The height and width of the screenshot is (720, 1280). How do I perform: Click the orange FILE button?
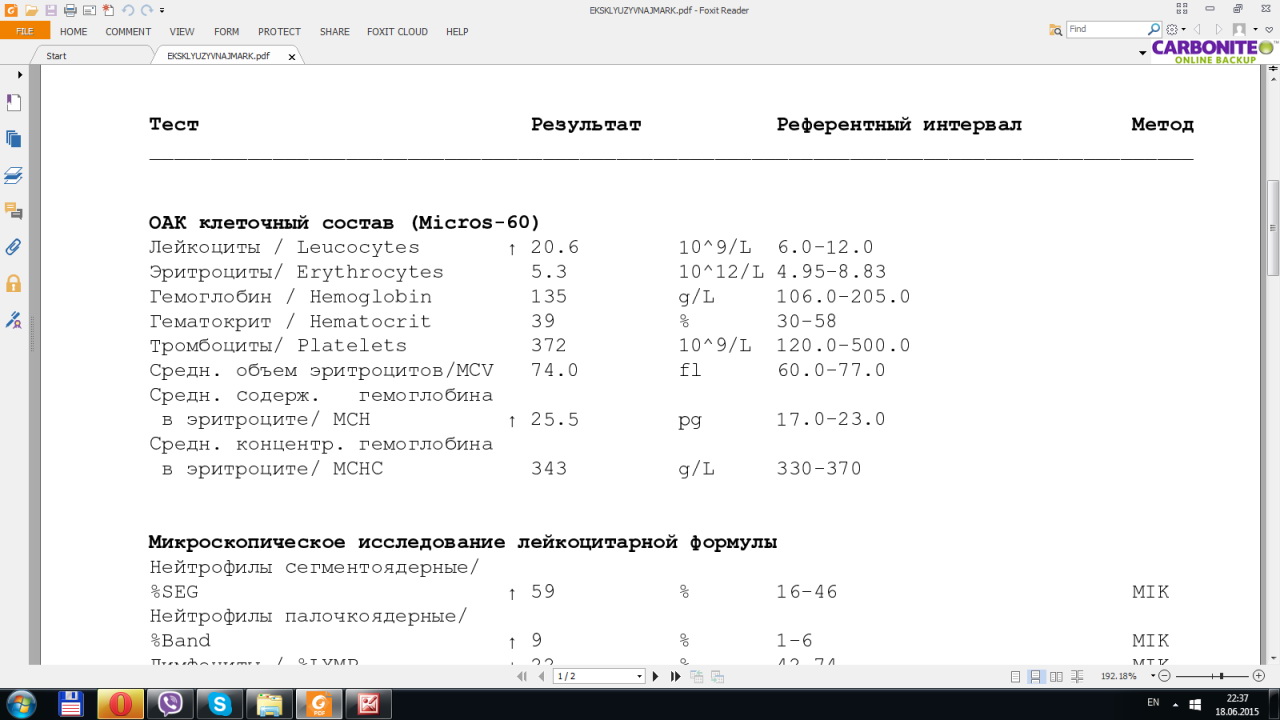pyautogui.click(x=24, y=32)
